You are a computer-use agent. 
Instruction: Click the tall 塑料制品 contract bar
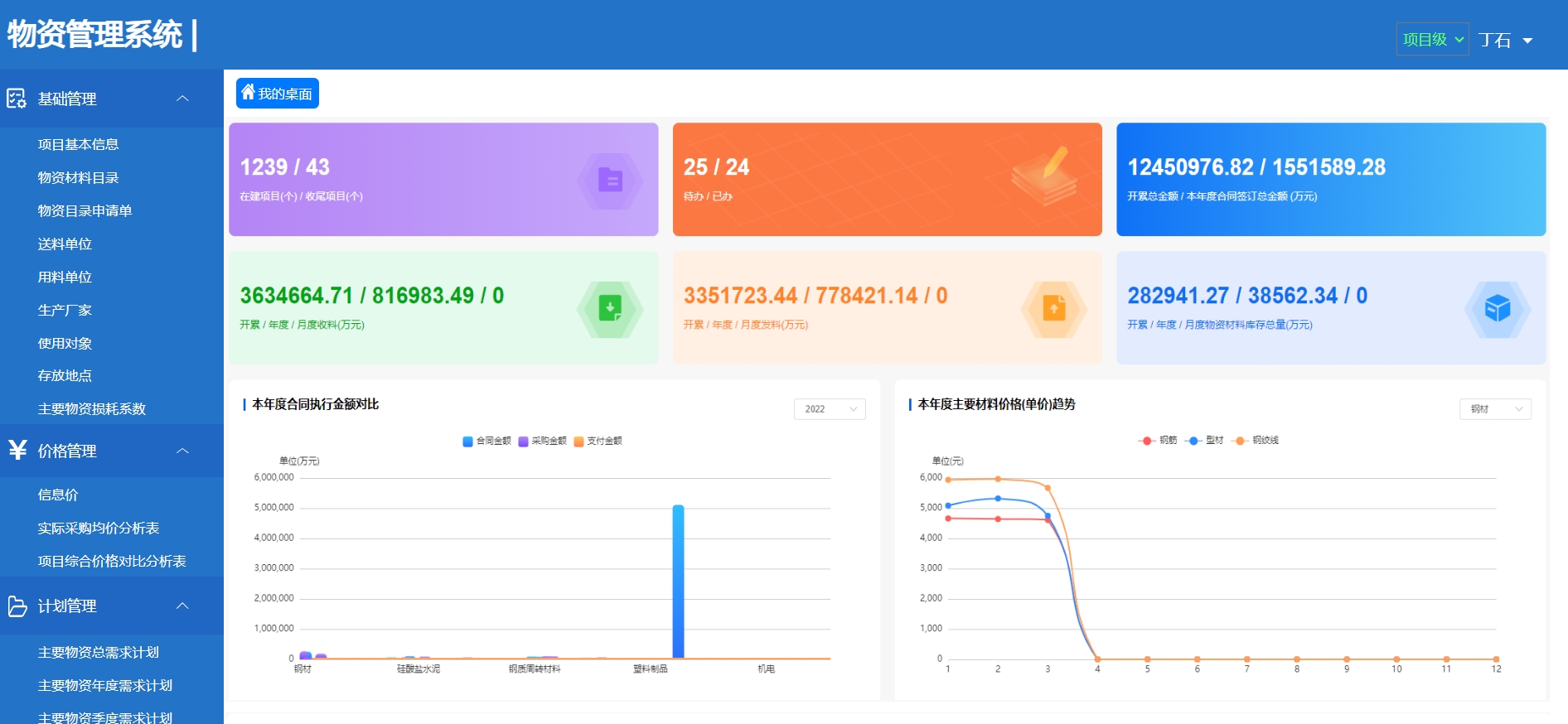click(x=678, y=582)
